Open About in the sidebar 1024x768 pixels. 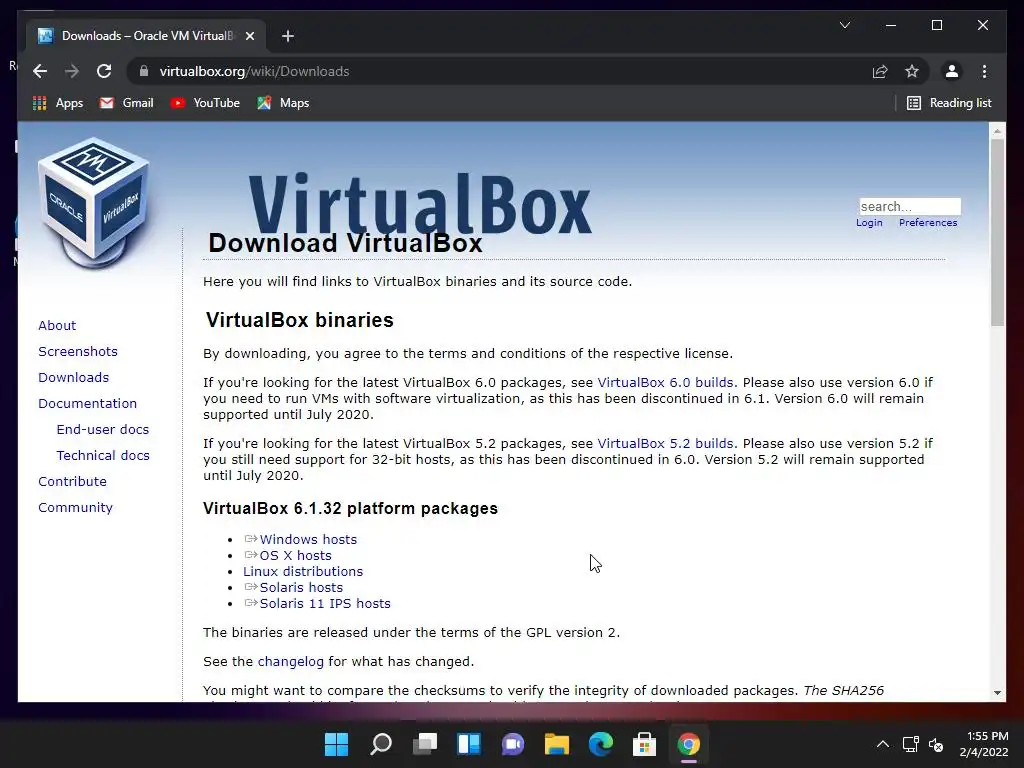tap(57, 325)
